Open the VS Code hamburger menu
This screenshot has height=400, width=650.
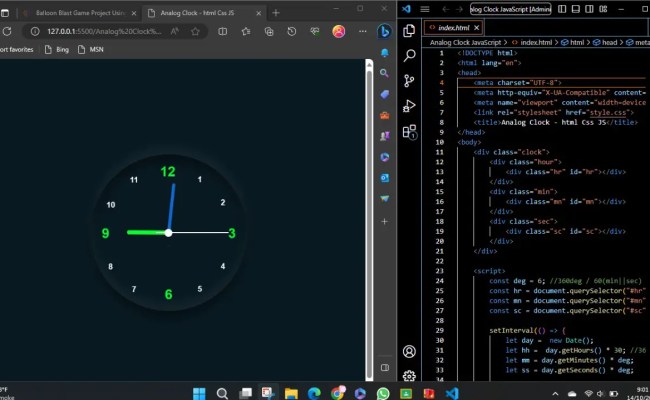tap(425, 9)
